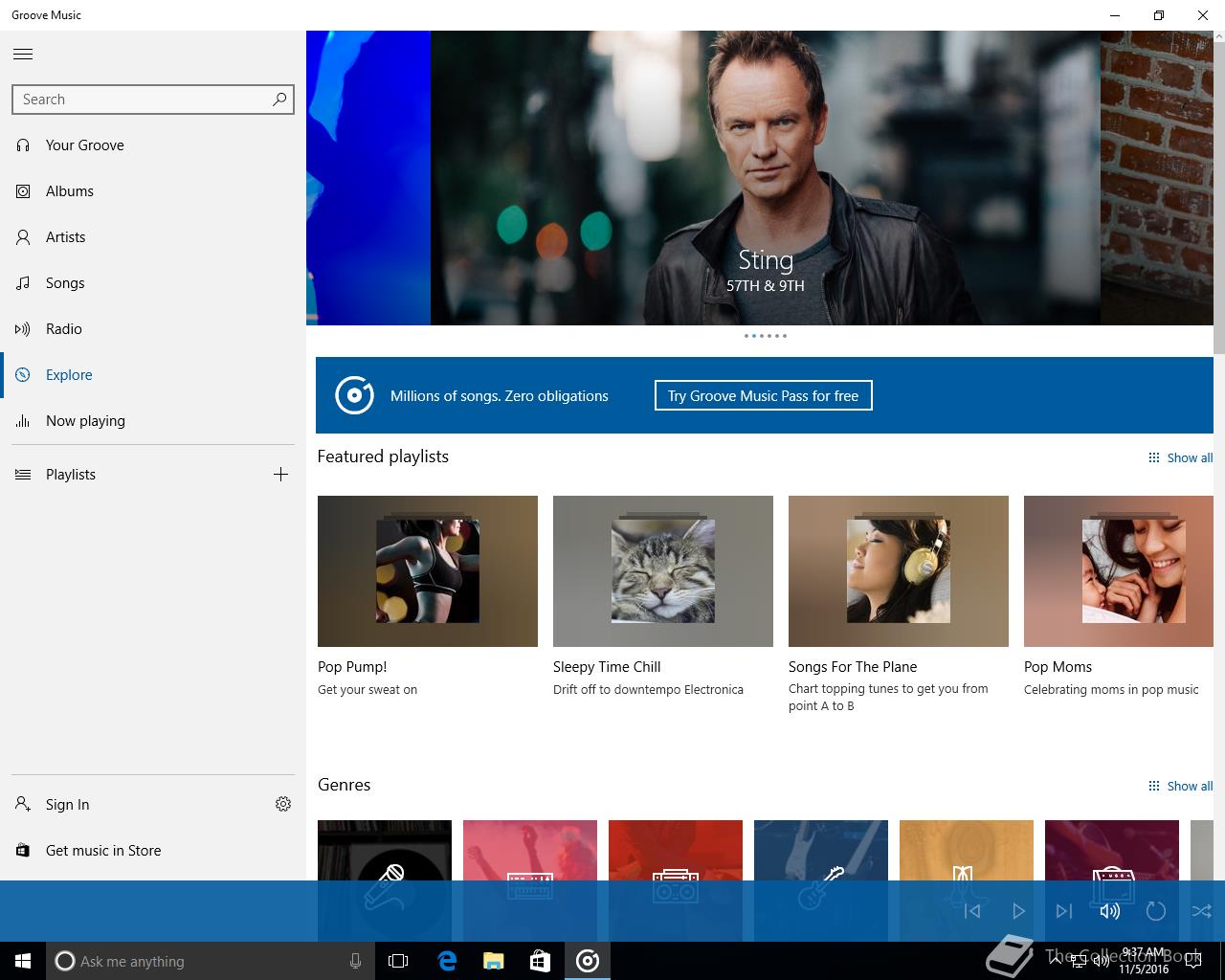This screenshot has width=1225, height=980.
Task: Open the Sleepy Time Chill playlist thumbnail
Action: click(662, 571)
